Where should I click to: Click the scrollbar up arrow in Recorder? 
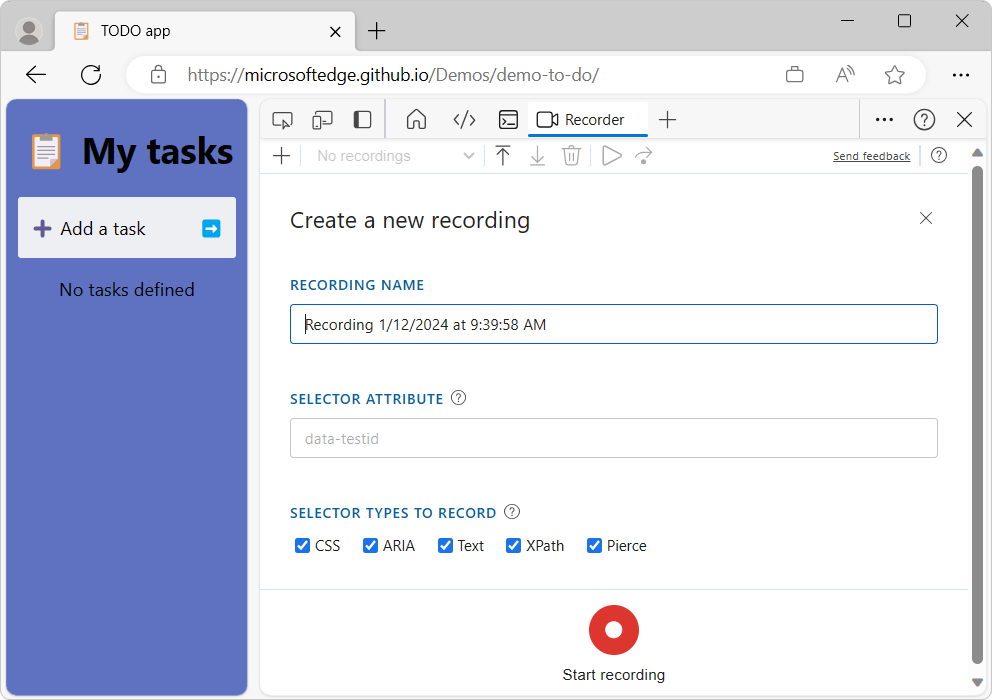pyautogui.click(x=977, y=153)
